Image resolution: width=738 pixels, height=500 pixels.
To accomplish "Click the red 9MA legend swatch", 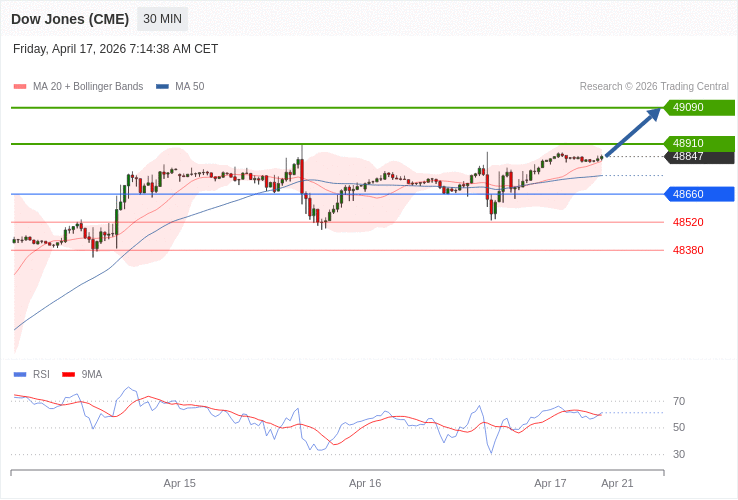I will click(69, 375).
